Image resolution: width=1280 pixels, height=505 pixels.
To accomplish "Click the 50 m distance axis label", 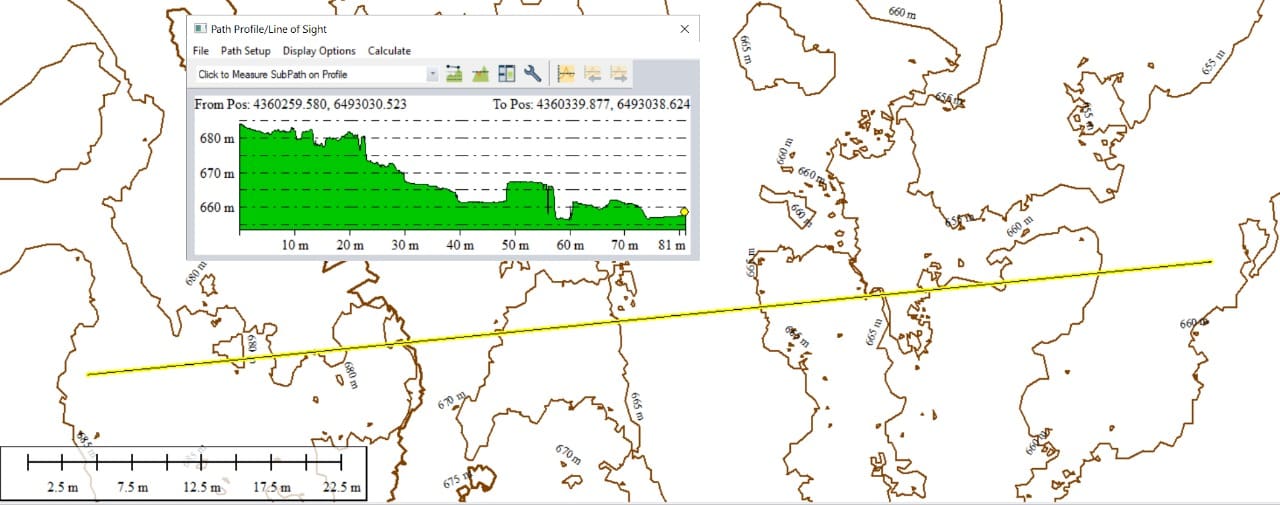I will tap(515, 245).
